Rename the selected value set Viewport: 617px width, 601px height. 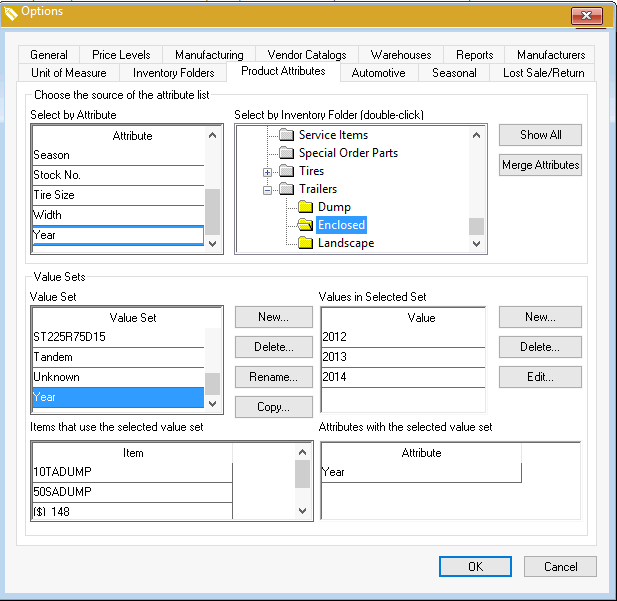click(x=273, y=377)
